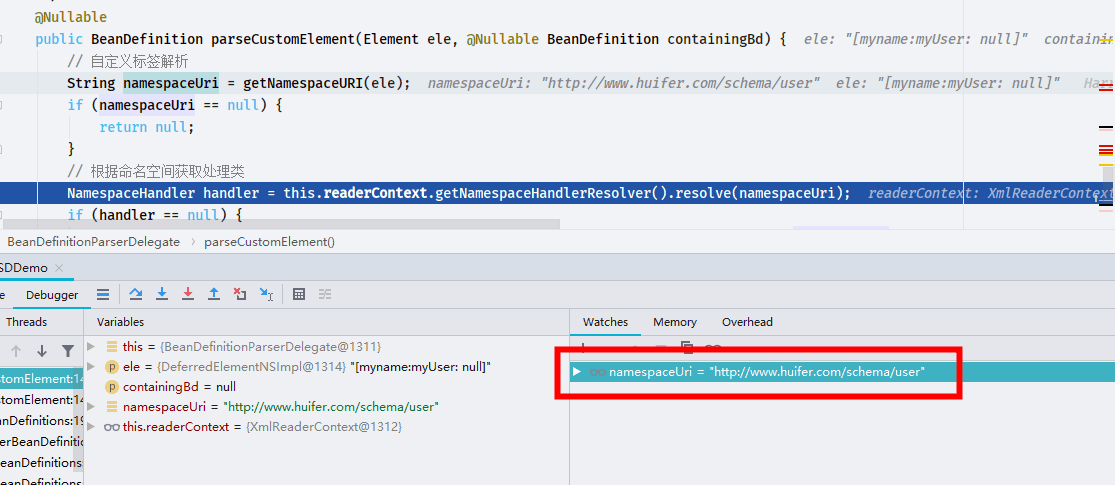Expand the 'ele' variable node

(90, 366)
